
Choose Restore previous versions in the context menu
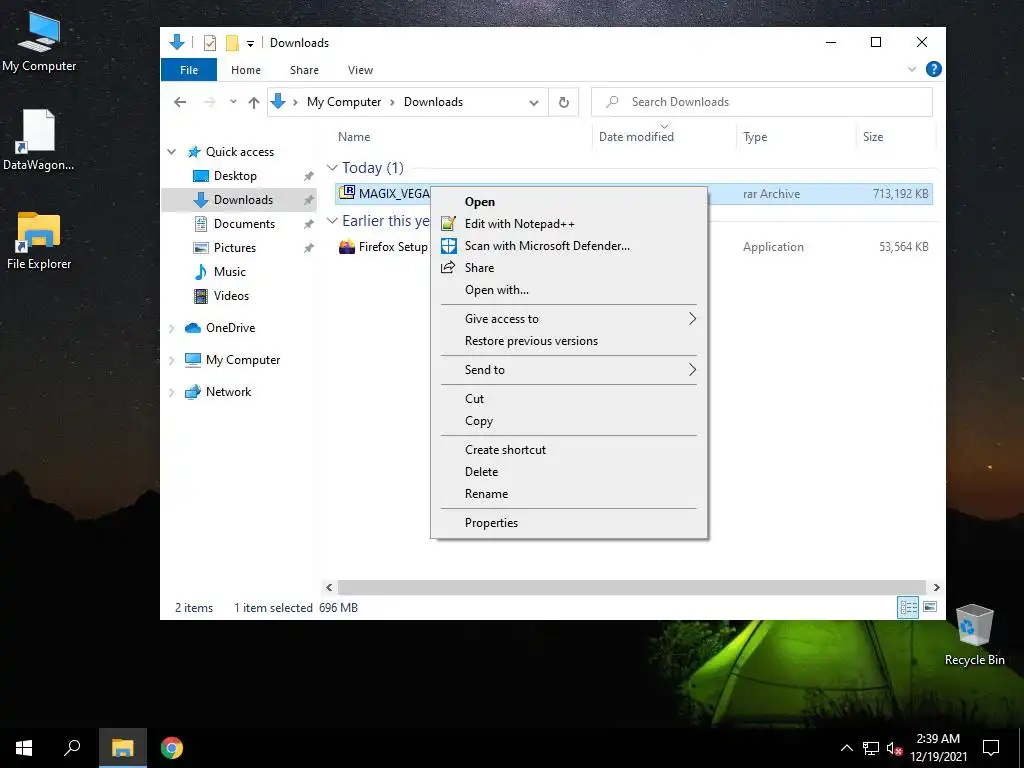coord(569,341)
